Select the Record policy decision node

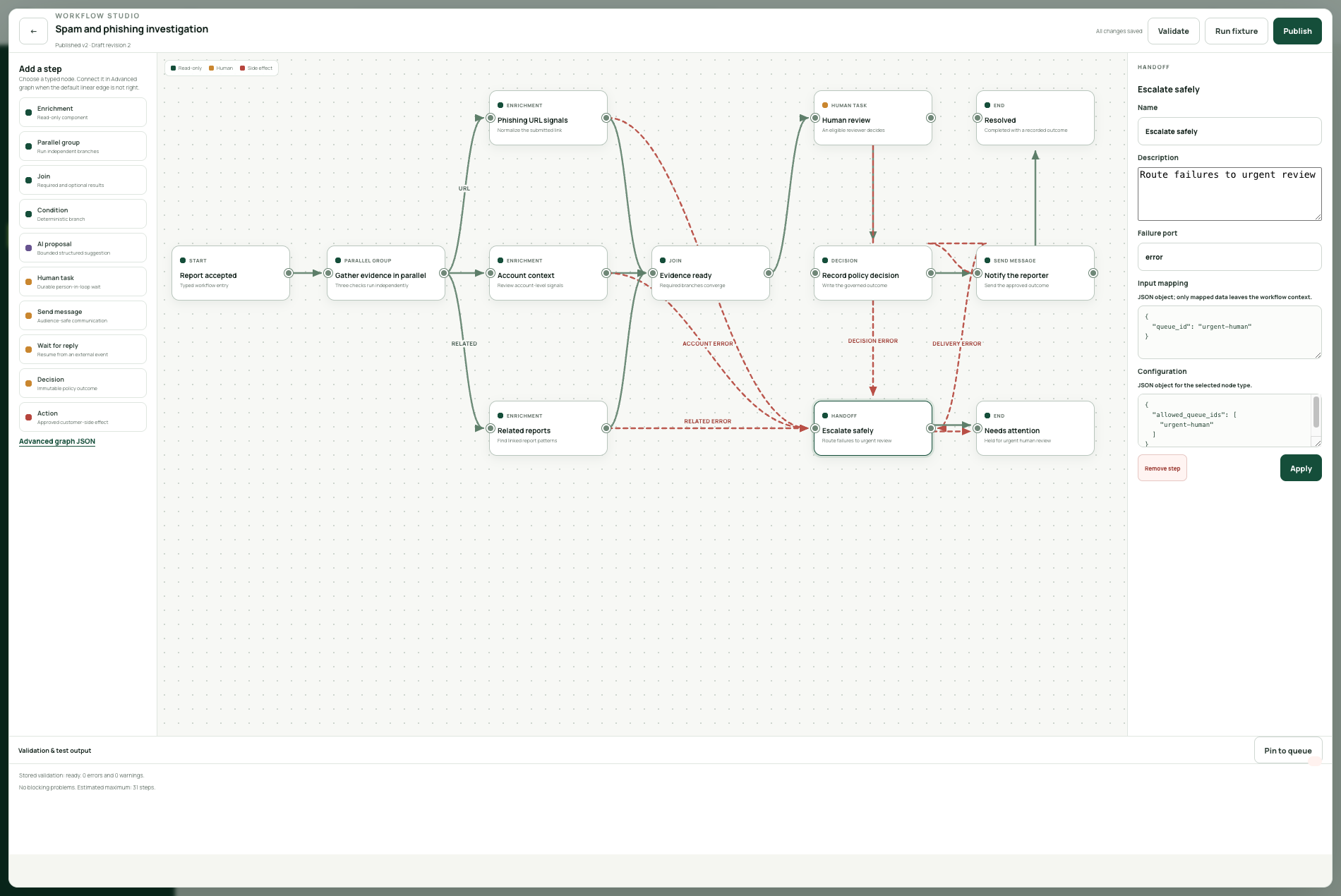[x=873, y=273]
